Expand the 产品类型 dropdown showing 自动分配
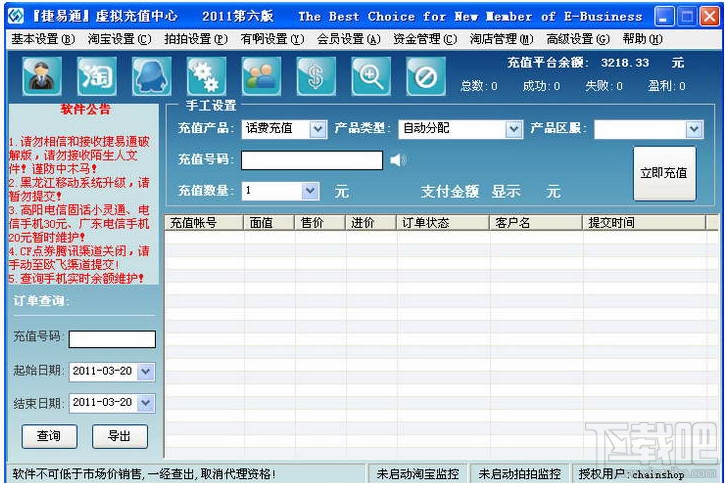The width and height of the screenshot is (725, 483). [513, 129]
